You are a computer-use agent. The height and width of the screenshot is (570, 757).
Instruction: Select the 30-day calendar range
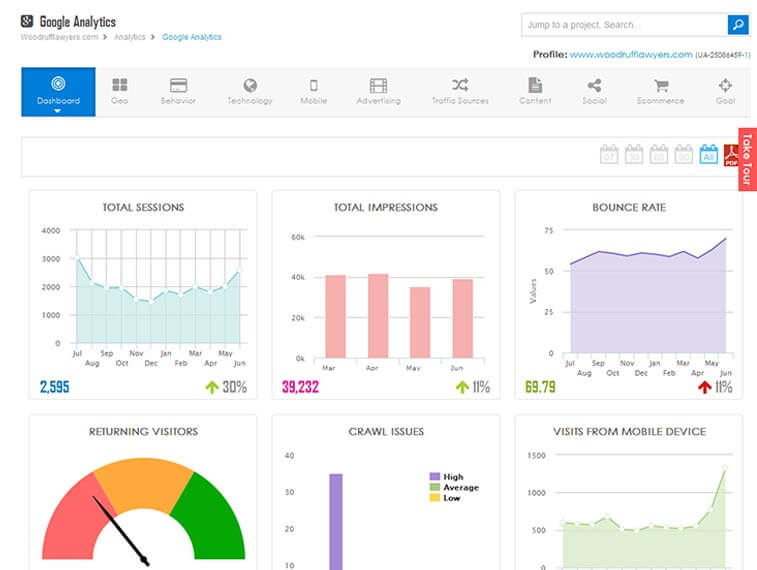coord(633,155)
